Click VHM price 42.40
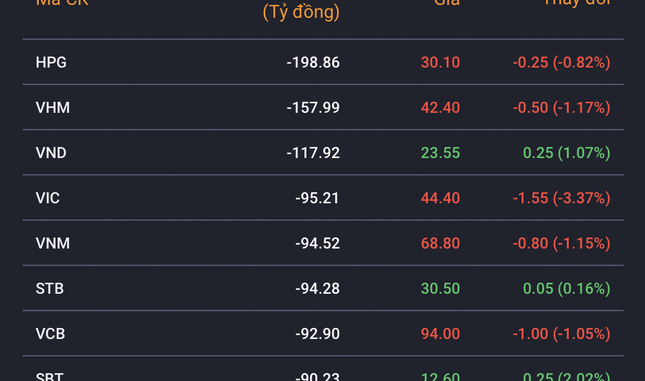Image resolution: width=645 pixels, height=381 pixels. click(x=440, y=108)
